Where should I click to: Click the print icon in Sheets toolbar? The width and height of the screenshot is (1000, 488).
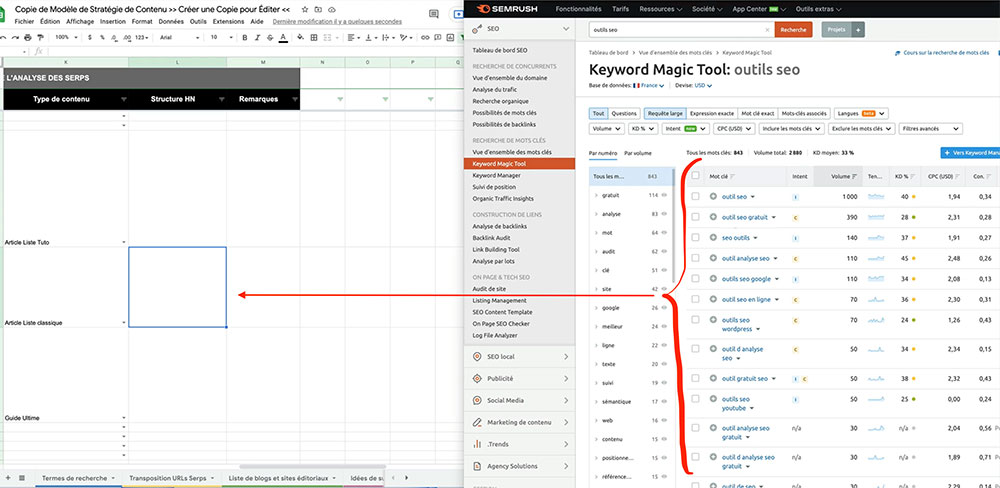(x=27, y=38)
